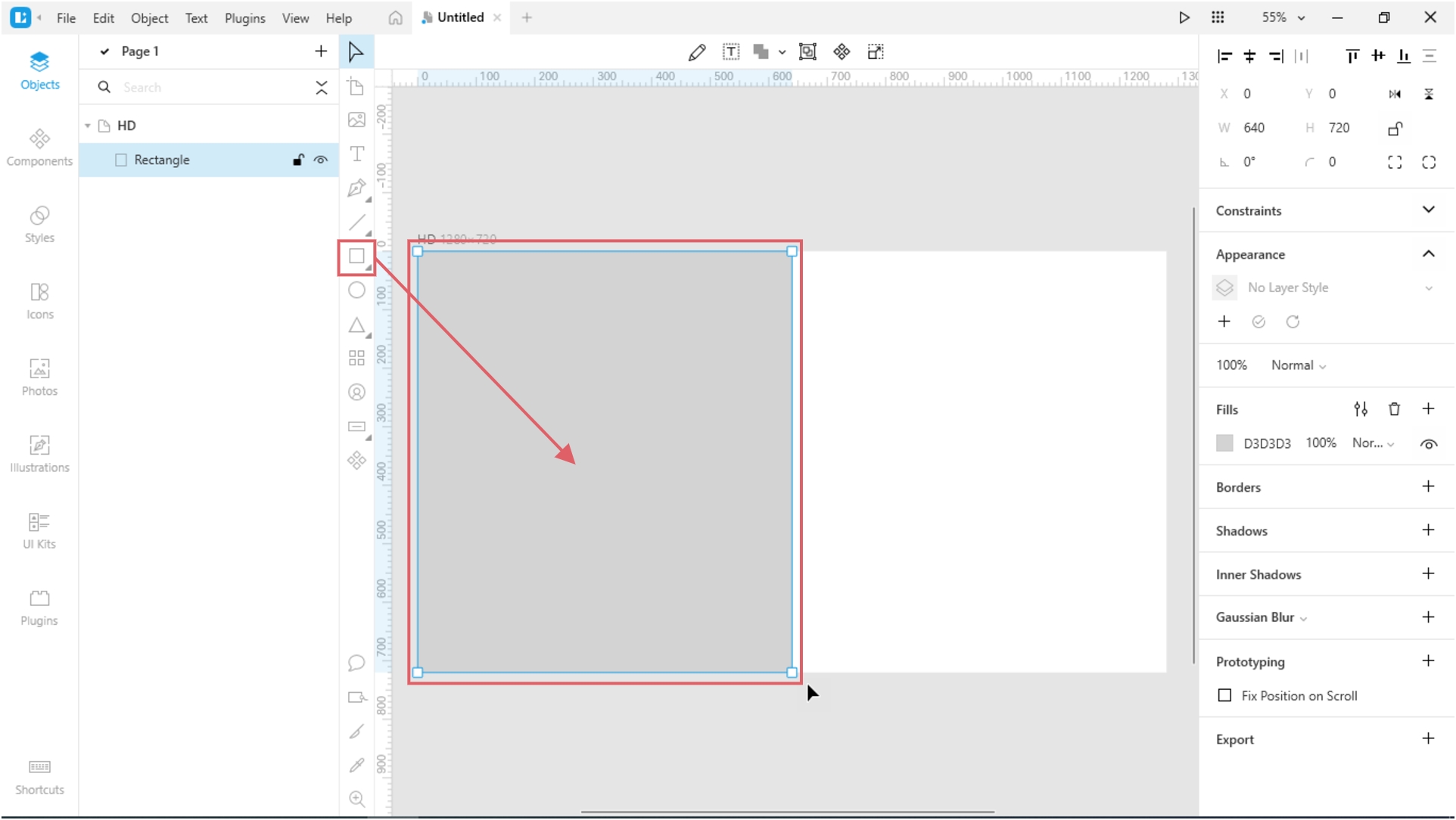Select the Triangle tool
Screen dimensions: 1456x820
(x=356, y=325)
